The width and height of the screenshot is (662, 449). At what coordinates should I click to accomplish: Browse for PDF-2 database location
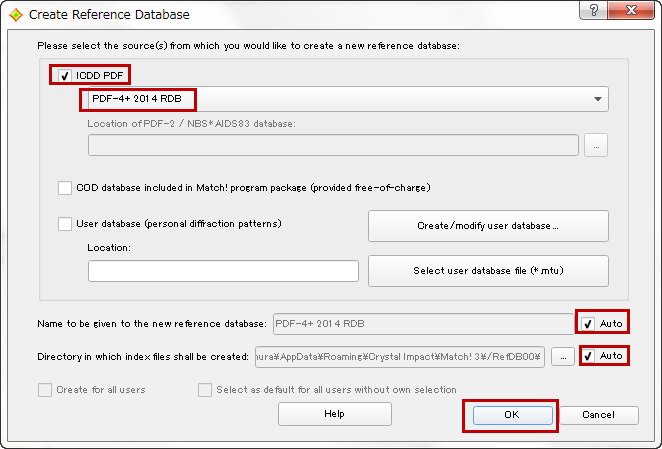pyautogui.click(x=596, y=145)
